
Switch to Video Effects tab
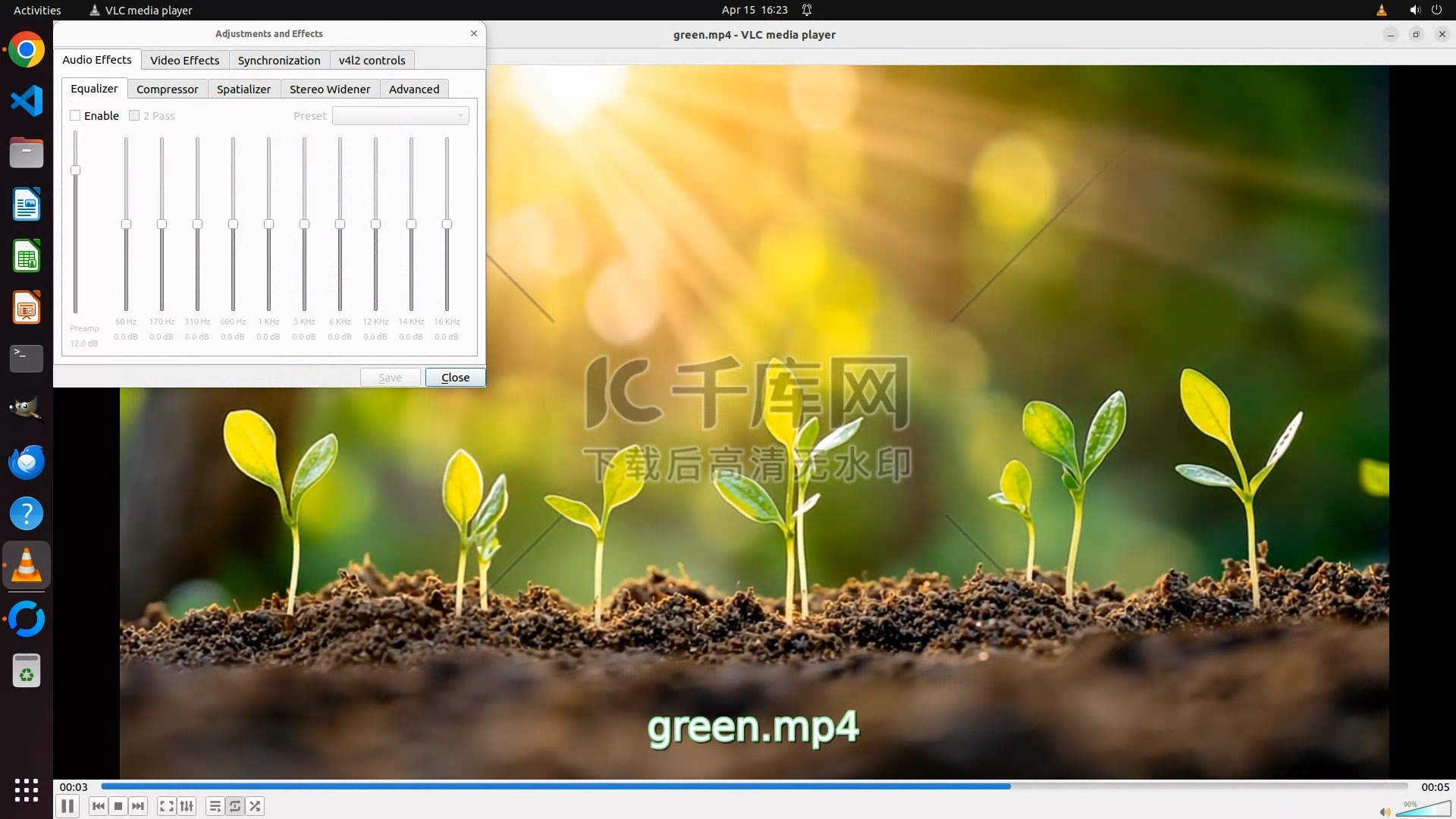pos(184,61)
